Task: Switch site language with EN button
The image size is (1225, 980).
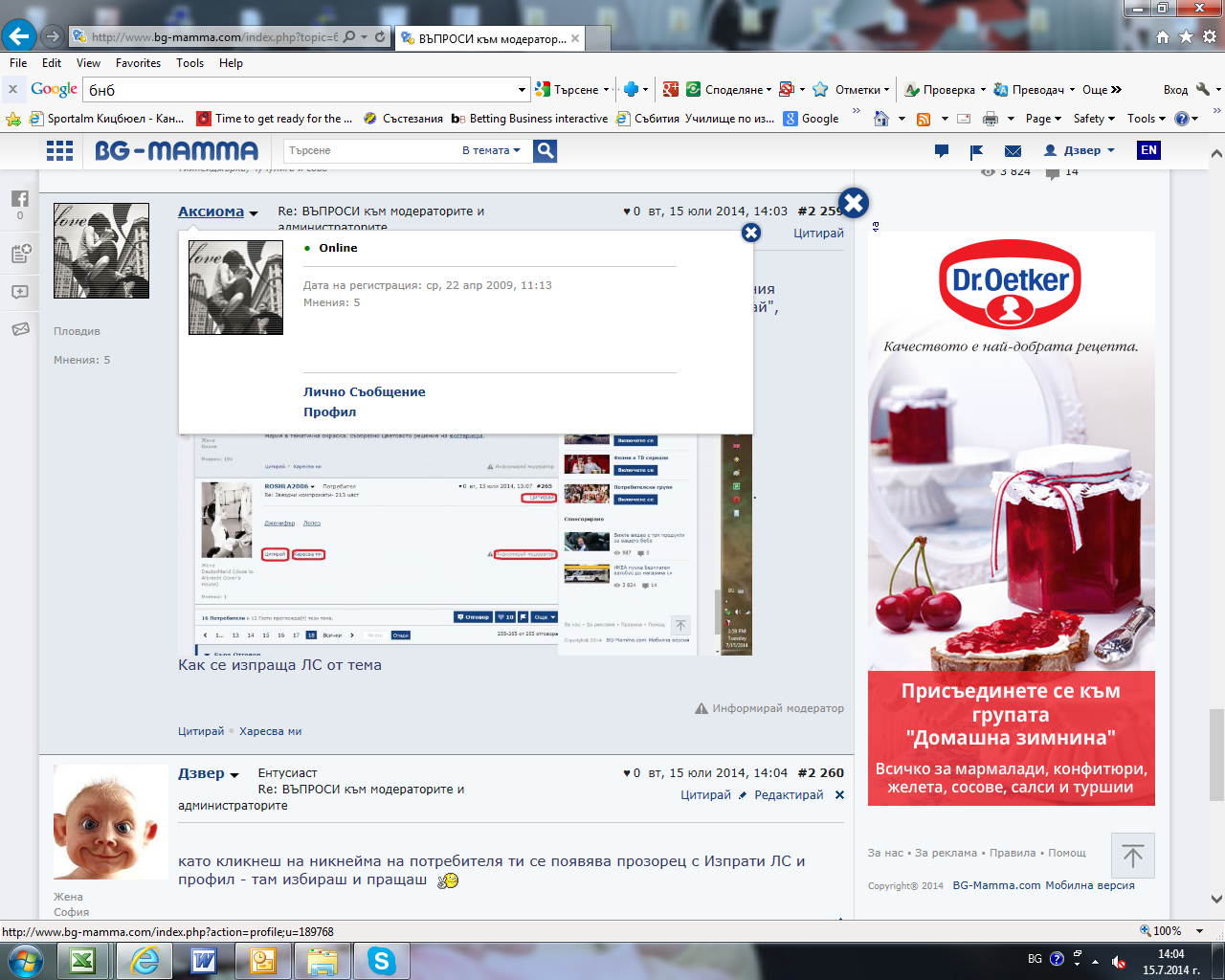Action: pos(1148,150)
